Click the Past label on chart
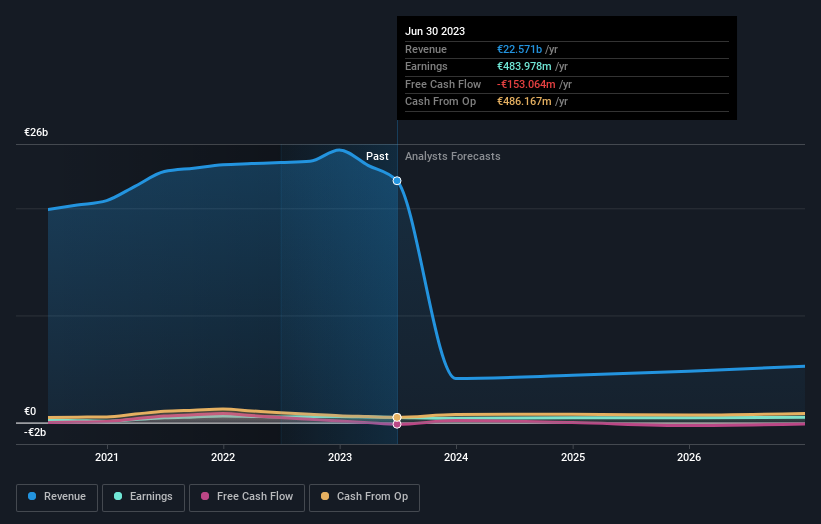The image size is (821, 524). point(377,156)
